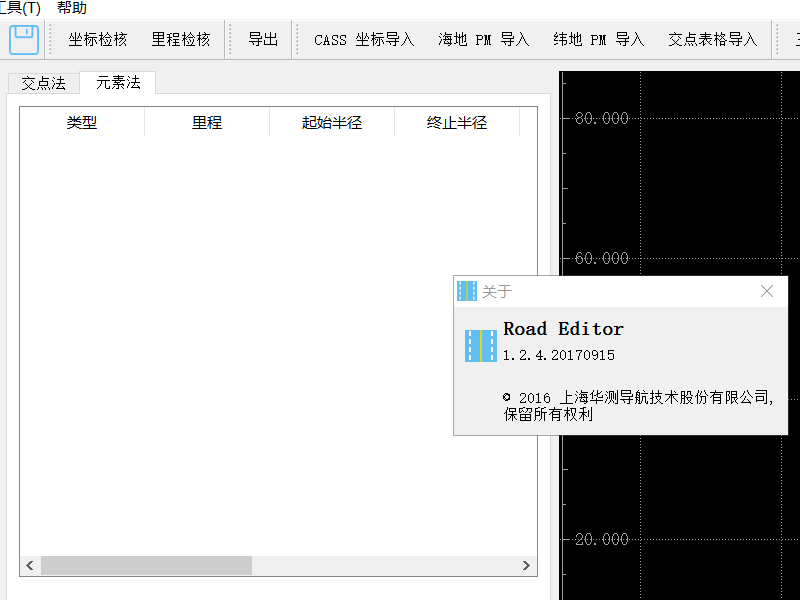
Task: Click 里程检核 toolbar button
Action: [x=181, y=39]
